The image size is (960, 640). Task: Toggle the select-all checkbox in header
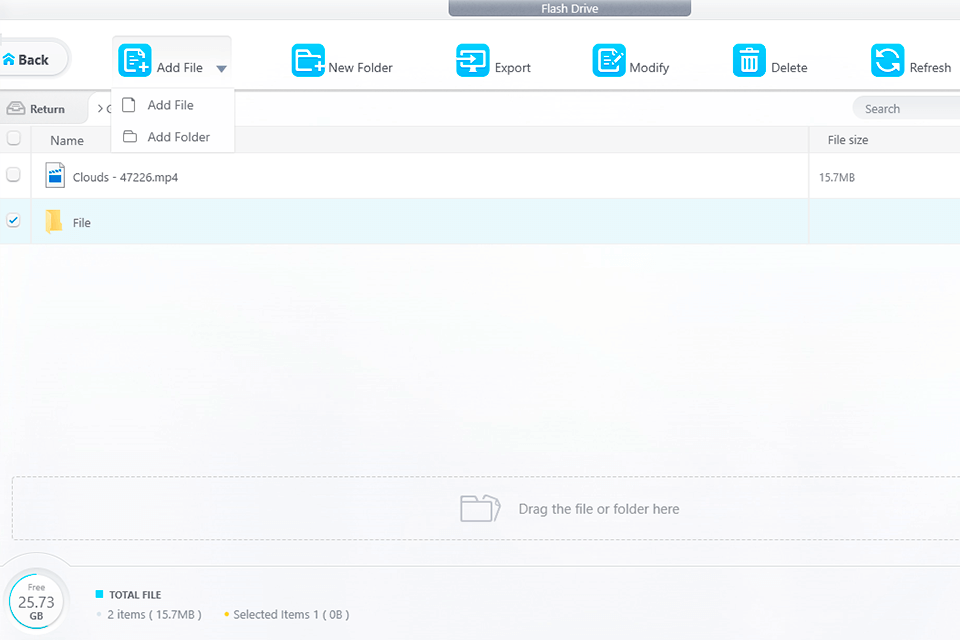[14, 139]
